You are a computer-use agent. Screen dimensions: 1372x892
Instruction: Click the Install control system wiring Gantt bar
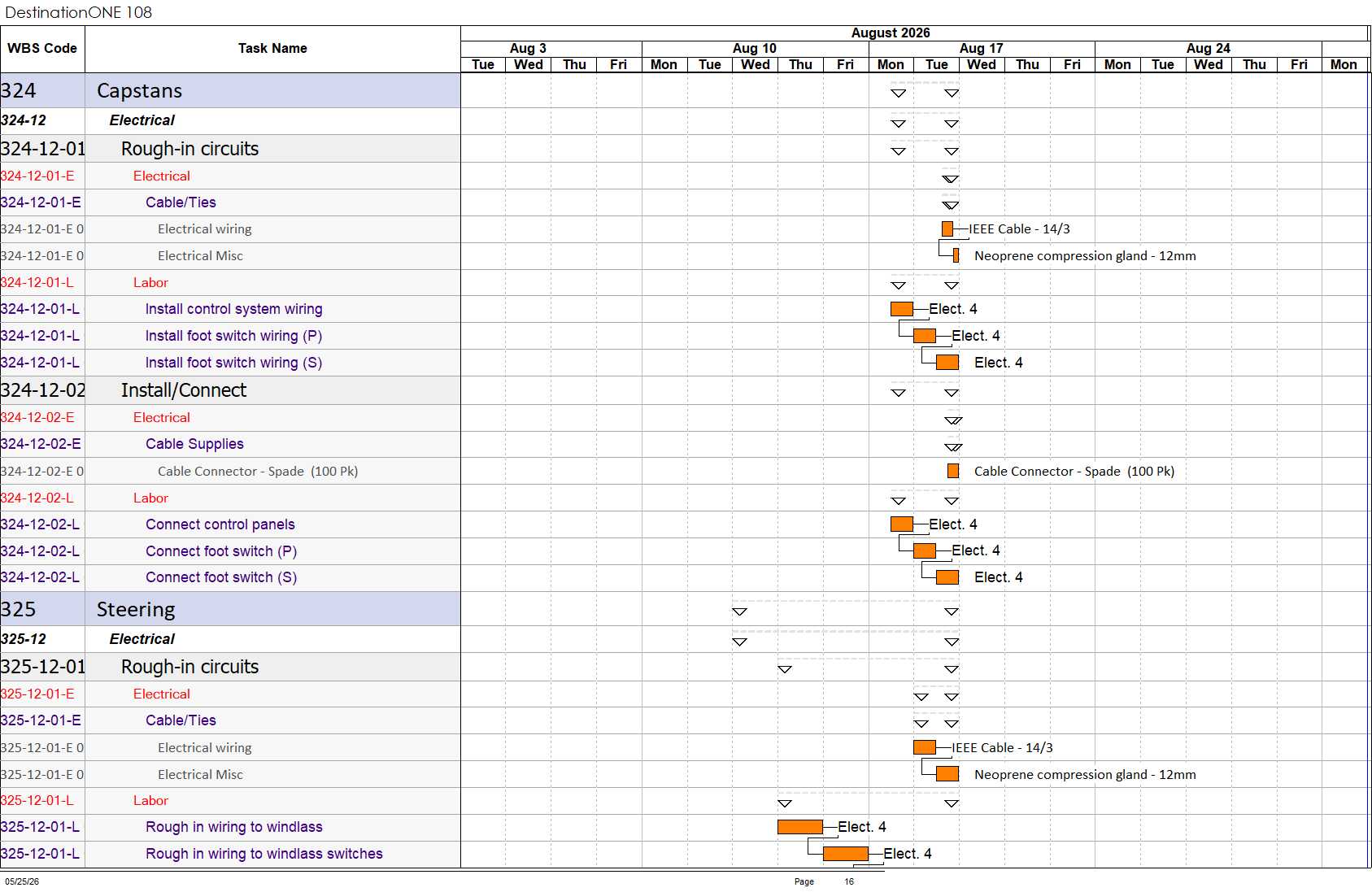click(901, 309)
